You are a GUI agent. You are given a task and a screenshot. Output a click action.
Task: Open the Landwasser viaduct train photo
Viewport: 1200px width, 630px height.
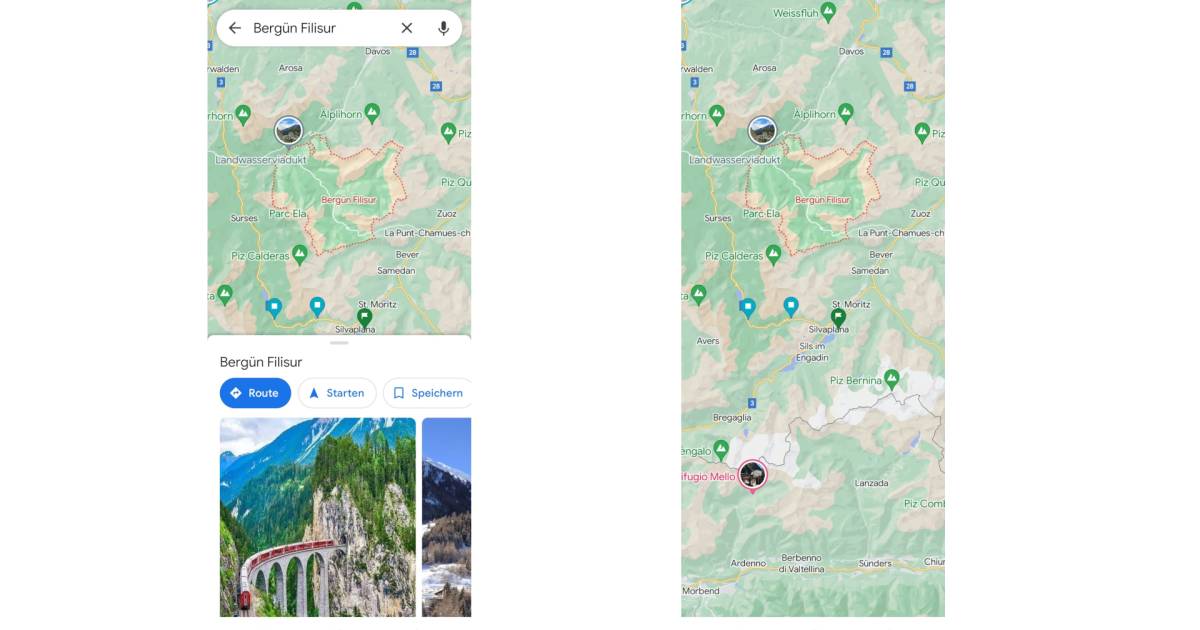pos(318,516)
